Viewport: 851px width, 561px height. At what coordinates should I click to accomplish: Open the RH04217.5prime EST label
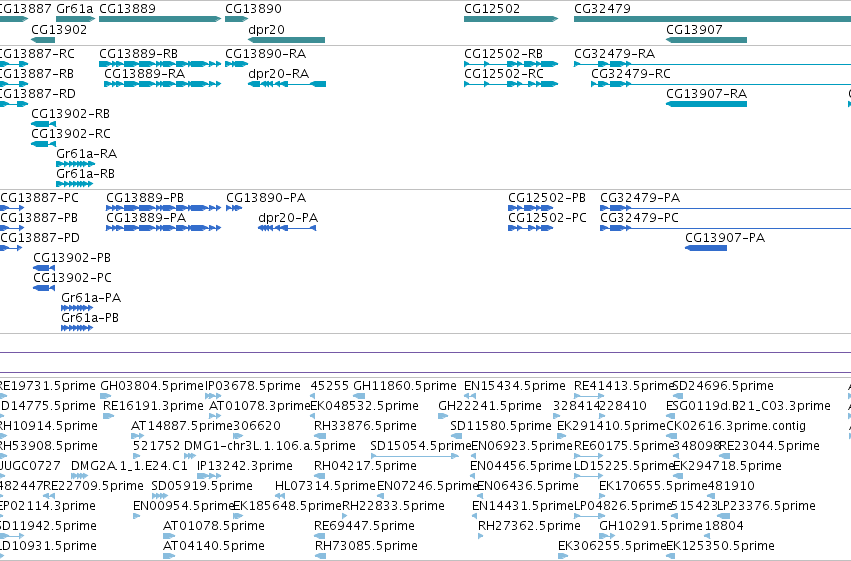pyautogui.click(x=365, y=467)
